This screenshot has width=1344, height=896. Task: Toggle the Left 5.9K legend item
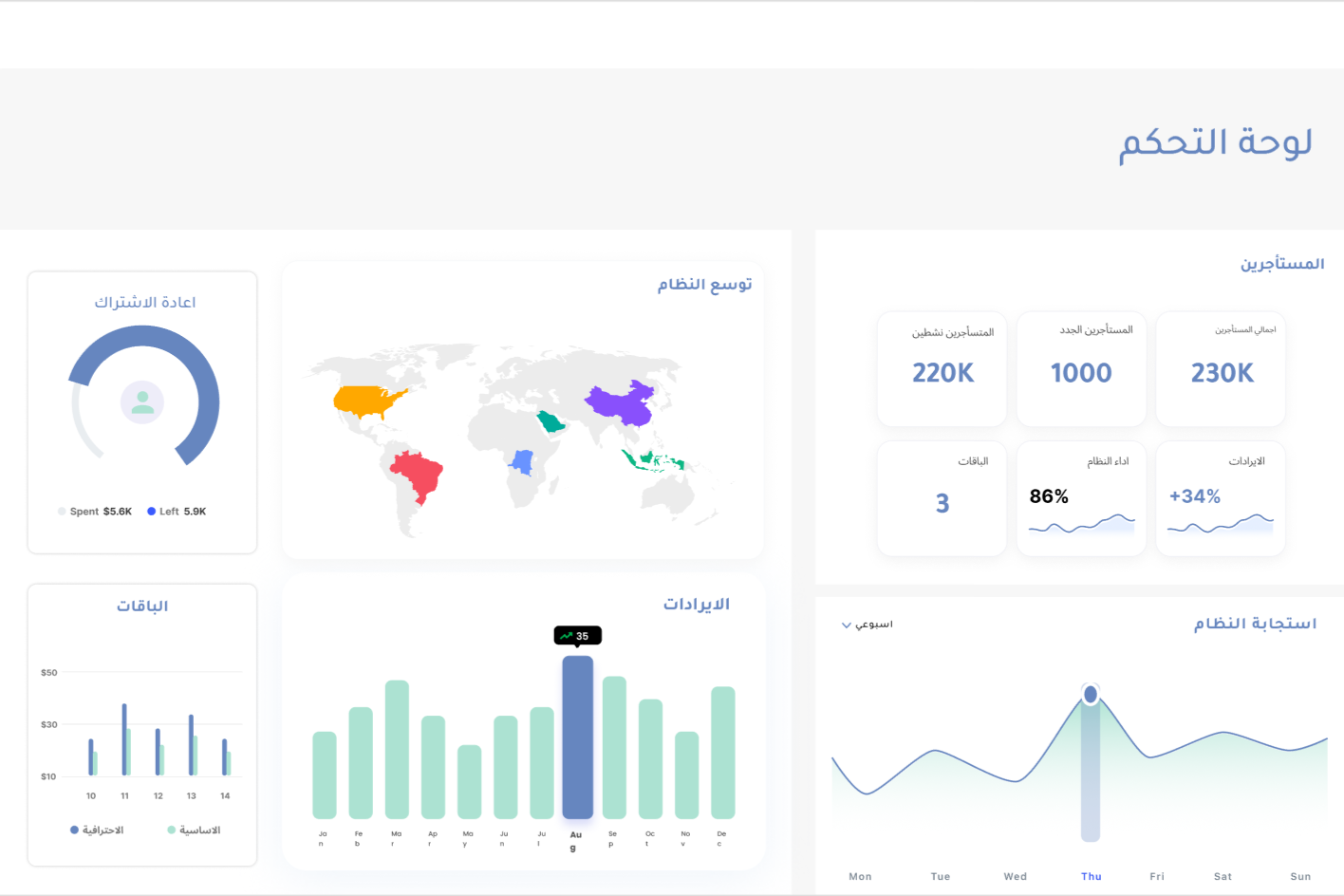177,512
